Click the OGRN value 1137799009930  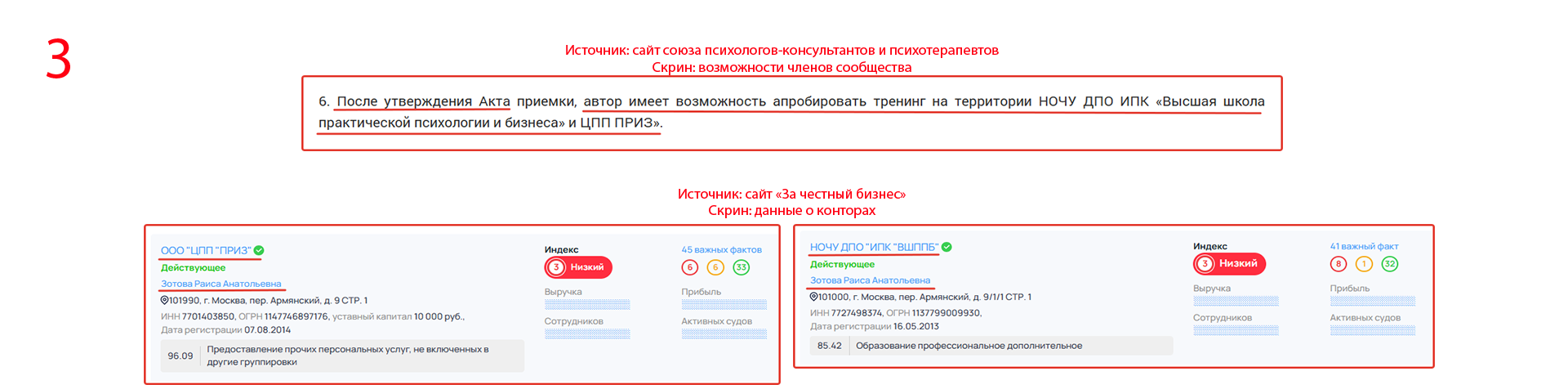(946, 313)
